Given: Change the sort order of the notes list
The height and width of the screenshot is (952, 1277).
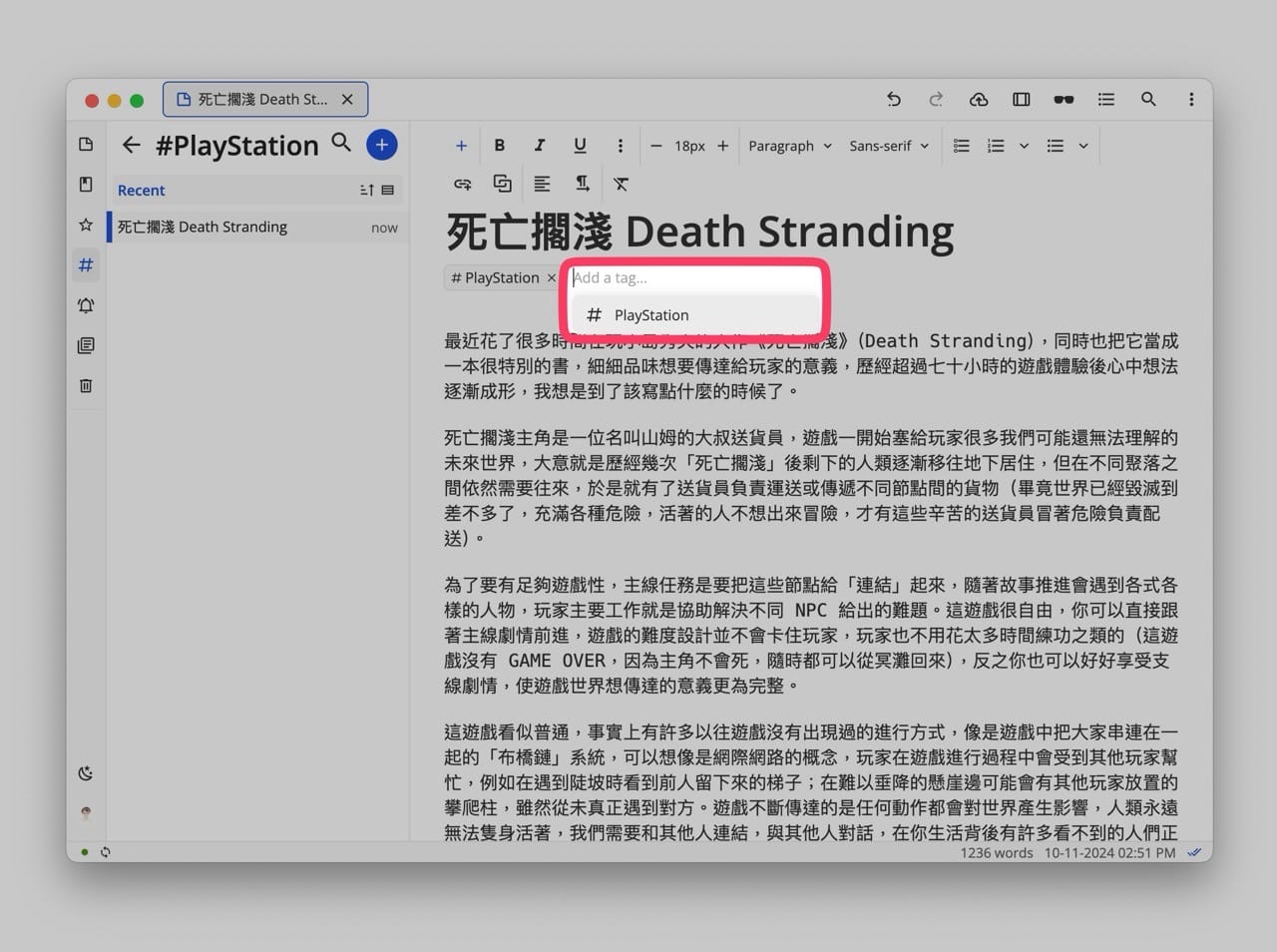Looking at the screenshot, I should (366, 190).
